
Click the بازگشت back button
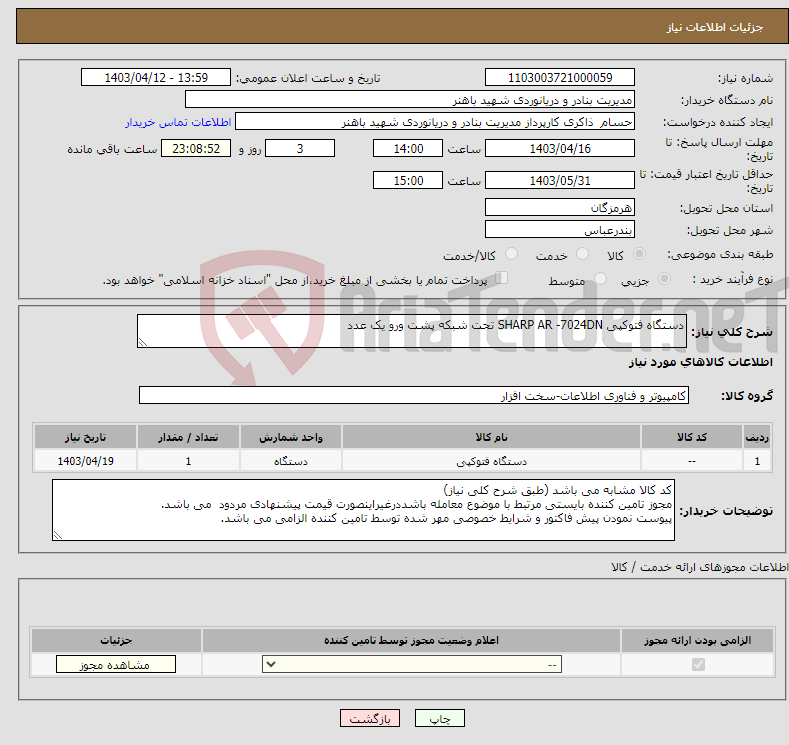pos(370,719)
